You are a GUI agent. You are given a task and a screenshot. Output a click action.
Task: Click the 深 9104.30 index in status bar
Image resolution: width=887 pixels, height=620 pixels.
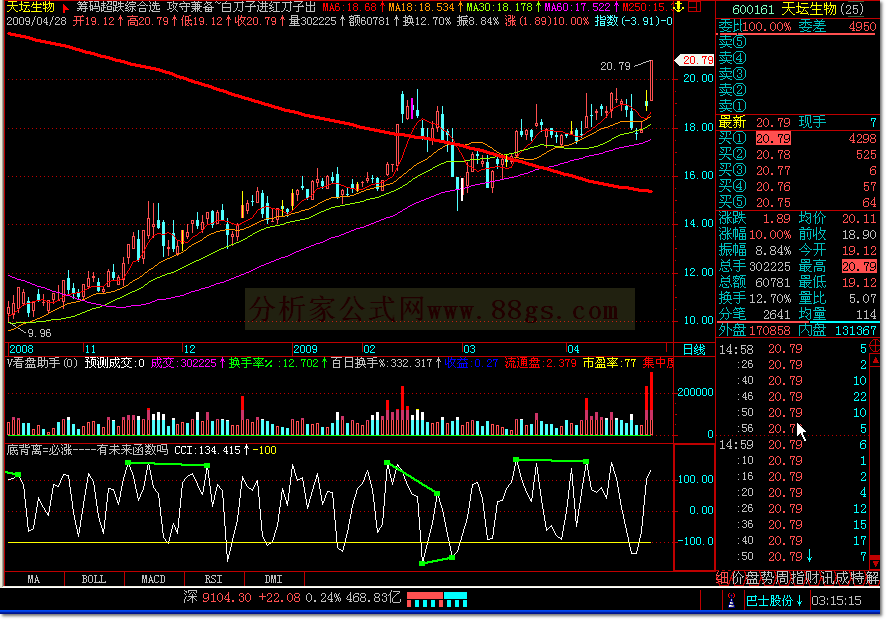pos(217,597)
